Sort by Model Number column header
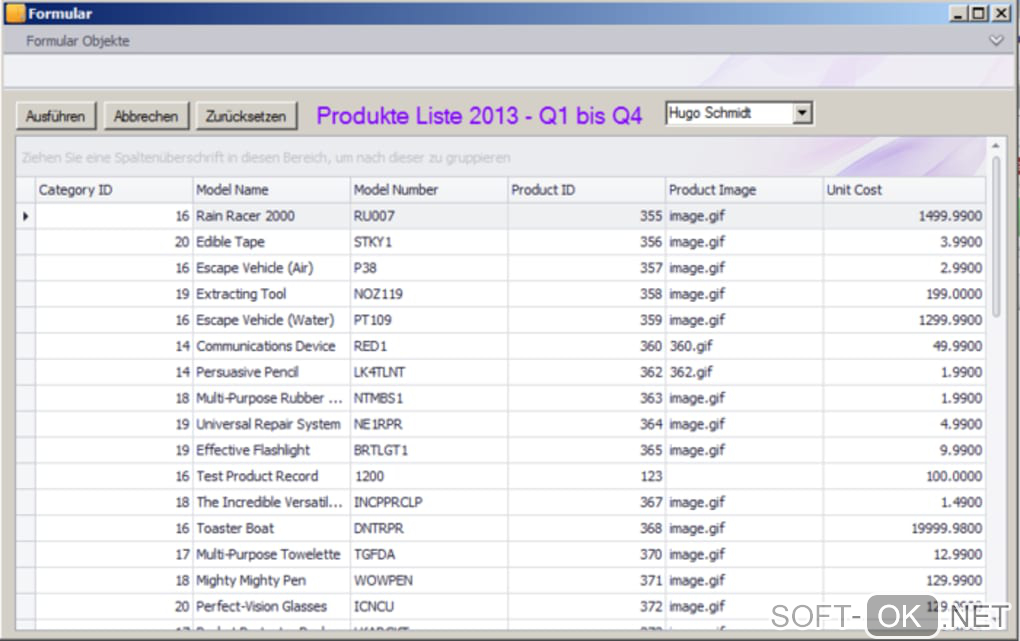Image resolution: width=1020 pixels, height=641 pixels. click(429, 190)
